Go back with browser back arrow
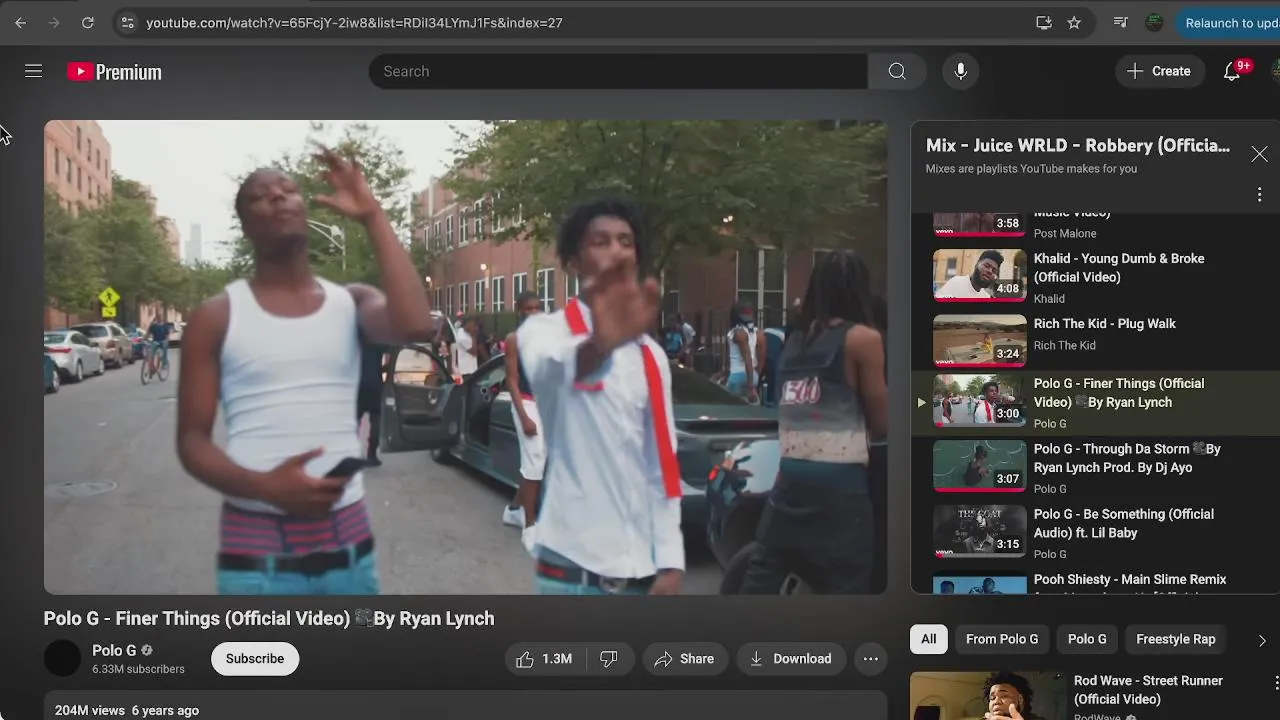The width and height of the screenshot is (1280, 720). coord(20,22)
